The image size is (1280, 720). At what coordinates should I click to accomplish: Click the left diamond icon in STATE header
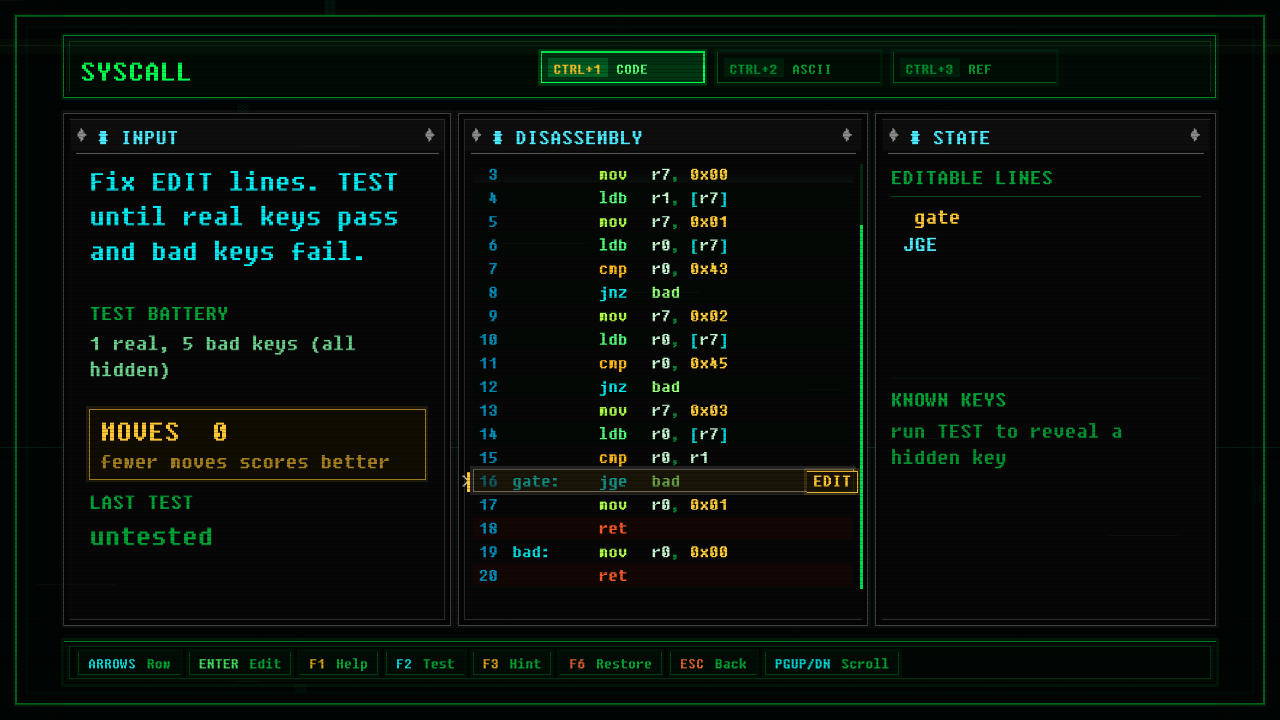pos(893,136)
